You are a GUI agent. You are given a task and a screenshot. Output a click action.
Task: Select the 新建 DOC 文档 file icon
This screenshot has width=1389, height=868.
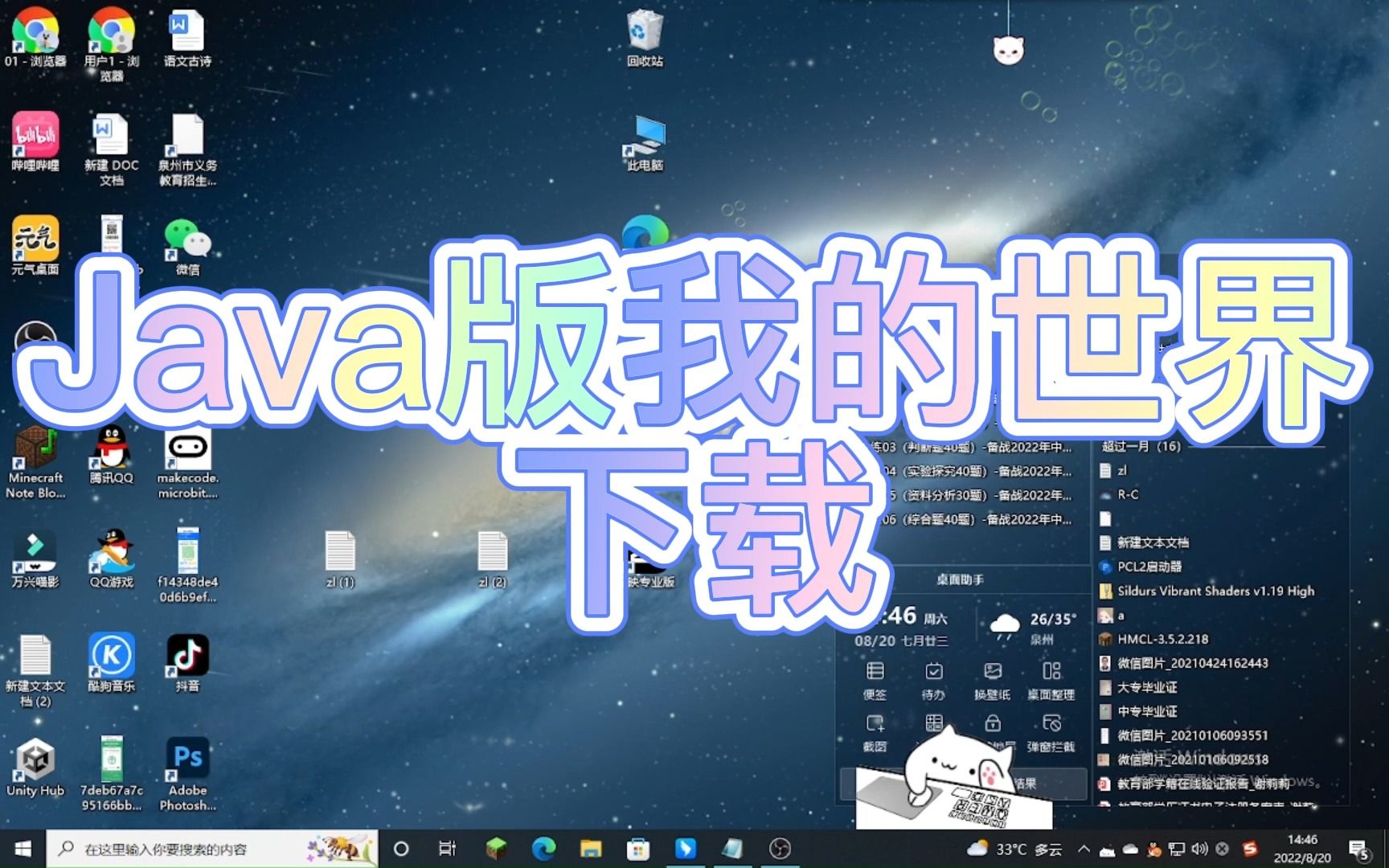111,149
